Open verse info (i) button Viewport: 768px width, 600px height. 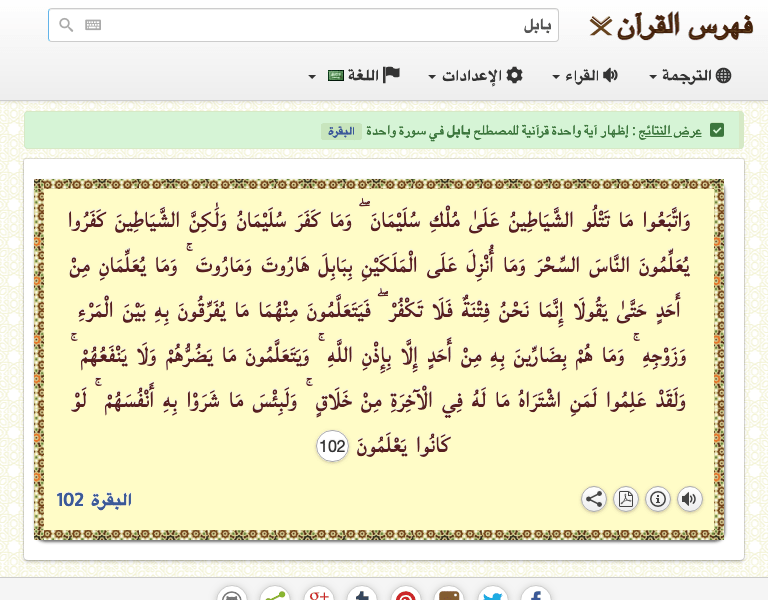pyautogui.click(x=658, y=499)
